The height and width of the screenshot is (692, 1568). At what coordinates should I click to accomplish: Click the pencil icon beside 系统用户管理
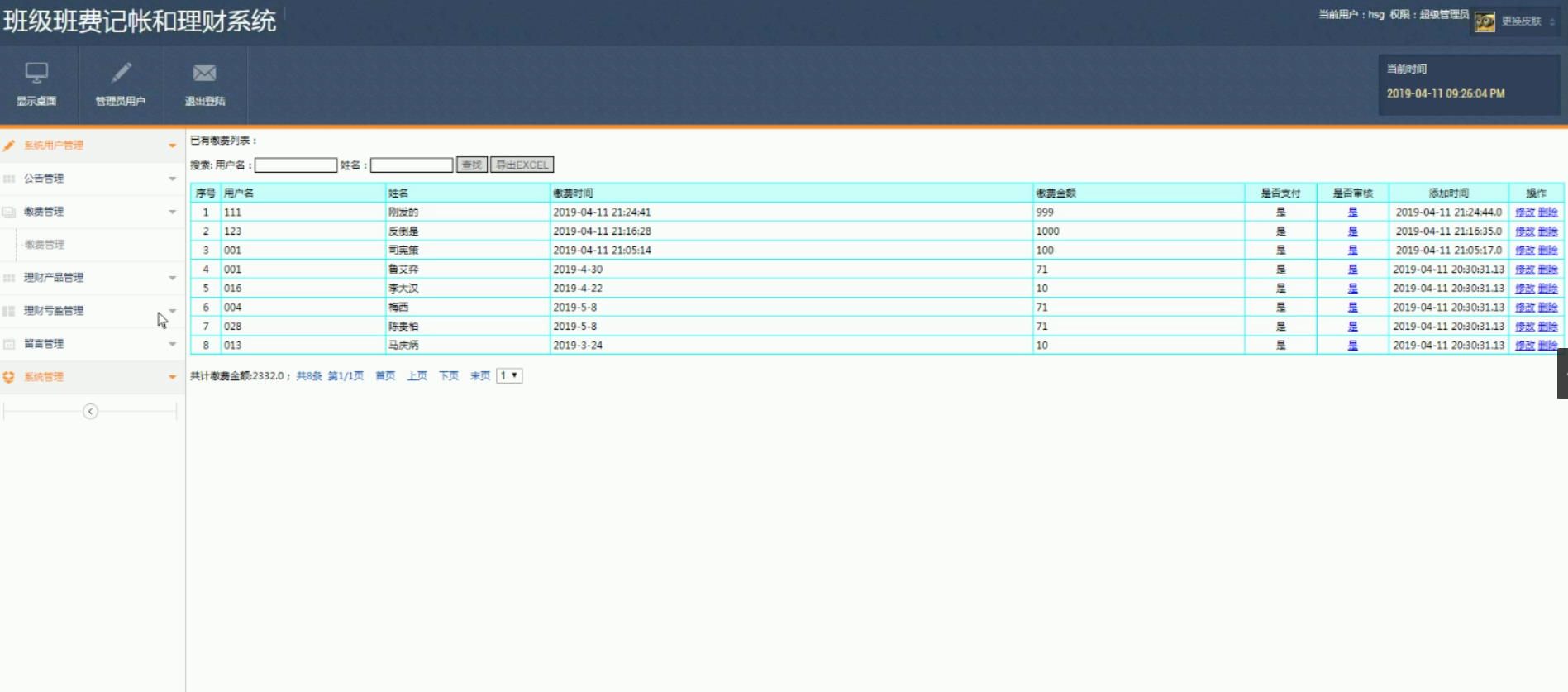click(x=9, y=146)
